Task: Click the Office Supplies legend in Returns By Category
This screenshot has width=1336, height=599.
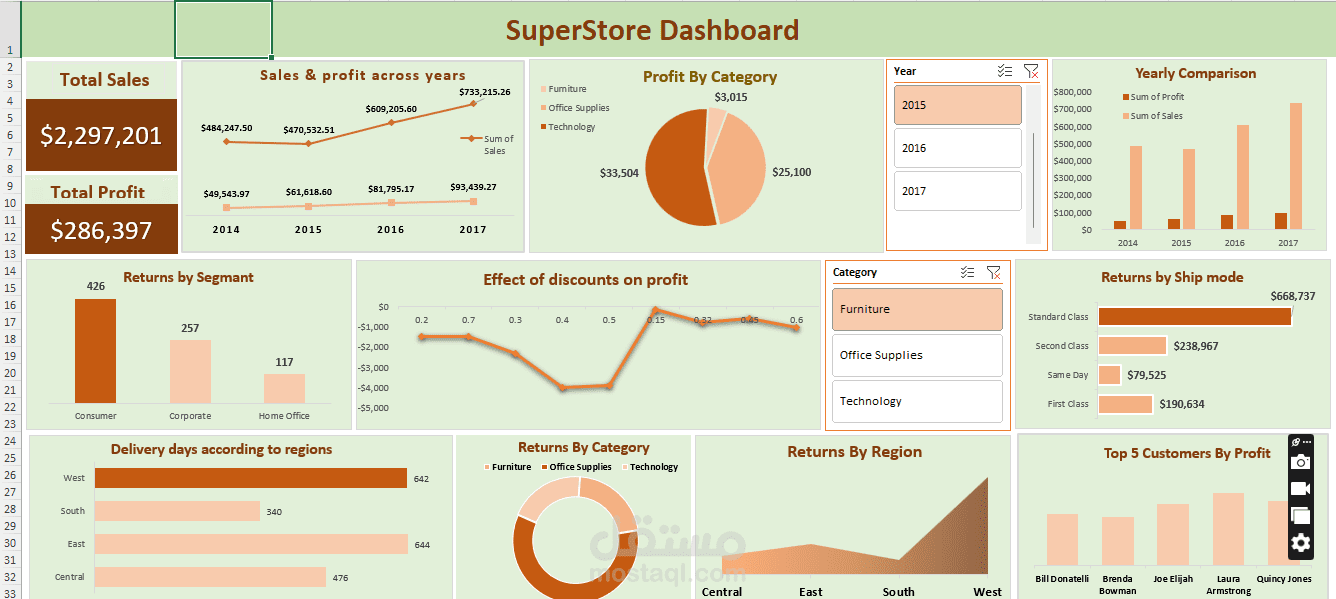Action: coord(576,467)
